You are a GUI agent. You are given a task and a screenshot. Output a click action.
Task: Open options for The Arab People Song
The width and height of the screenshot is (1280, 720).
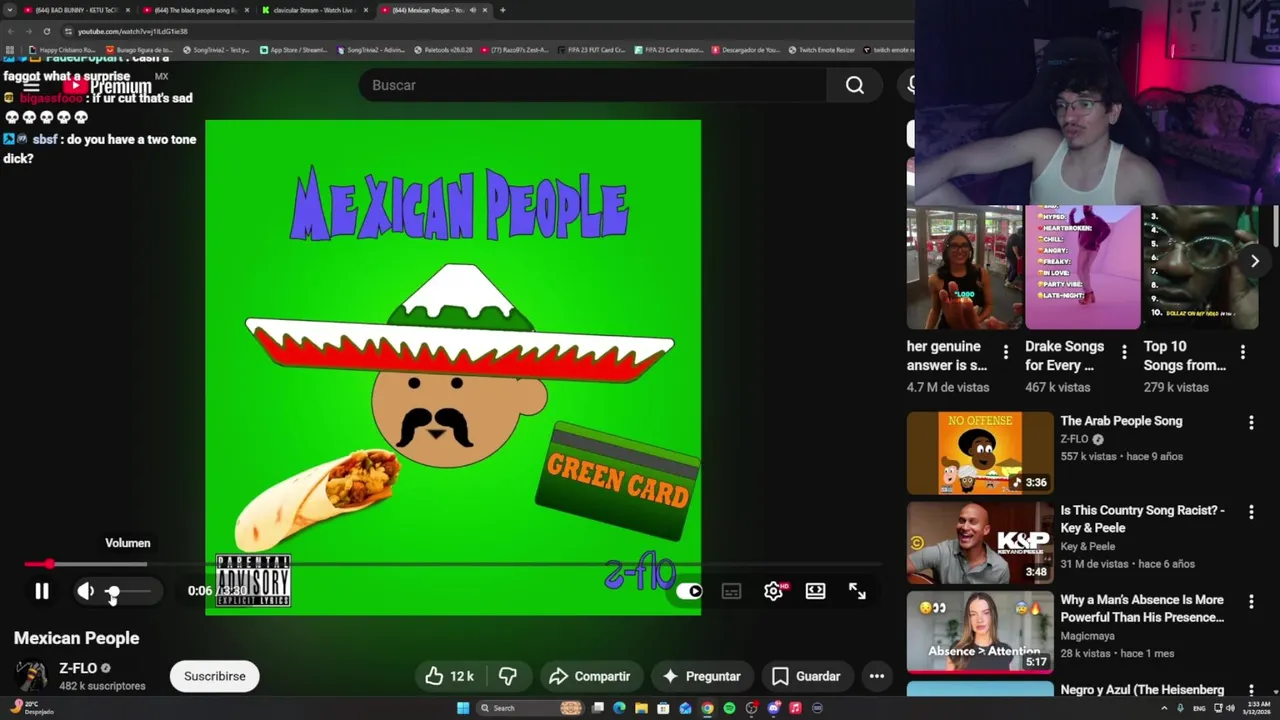click(x=1251, y=423)
